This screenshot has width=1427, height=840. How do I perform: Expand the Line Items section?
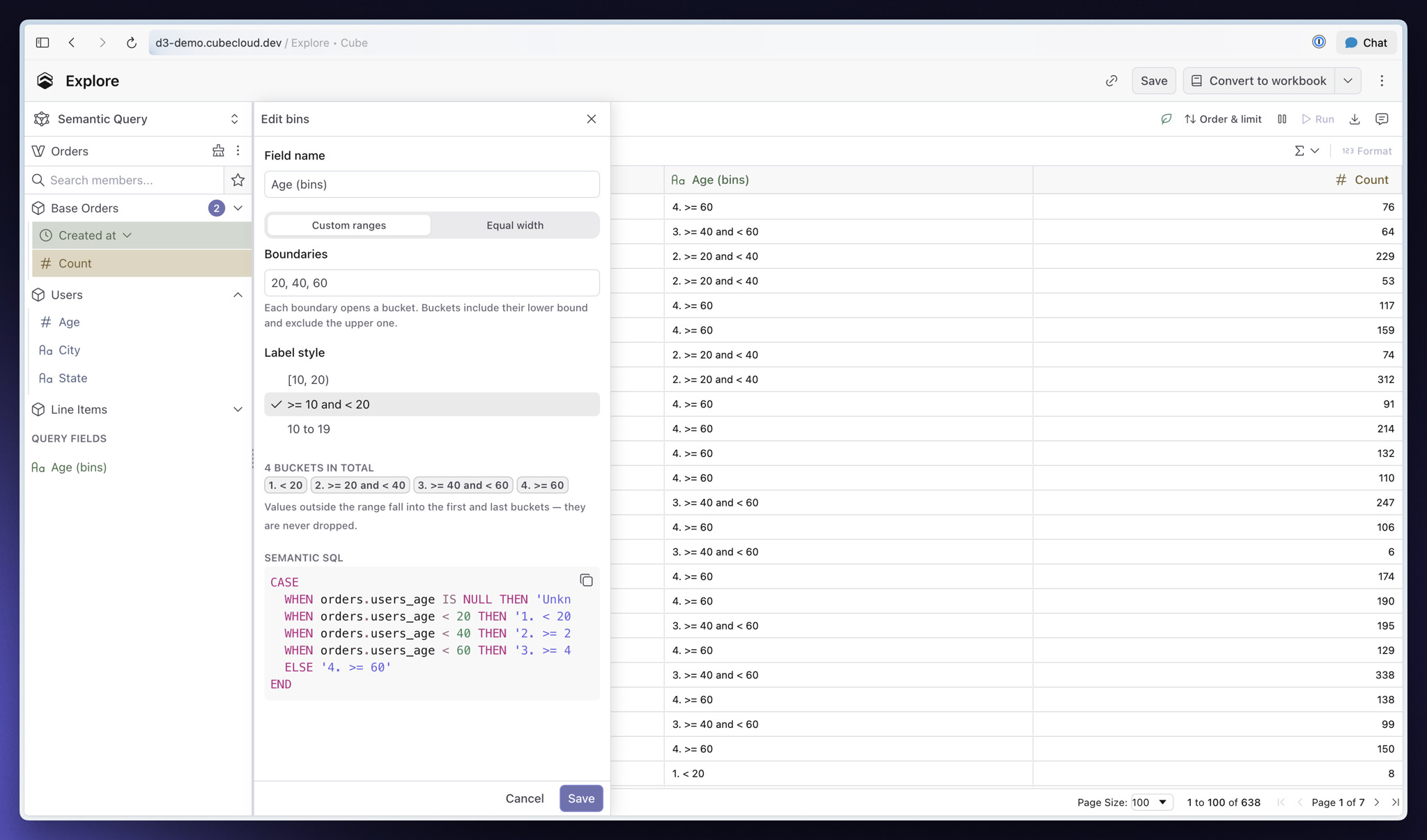pyautogui.click(x=238, y=410)
